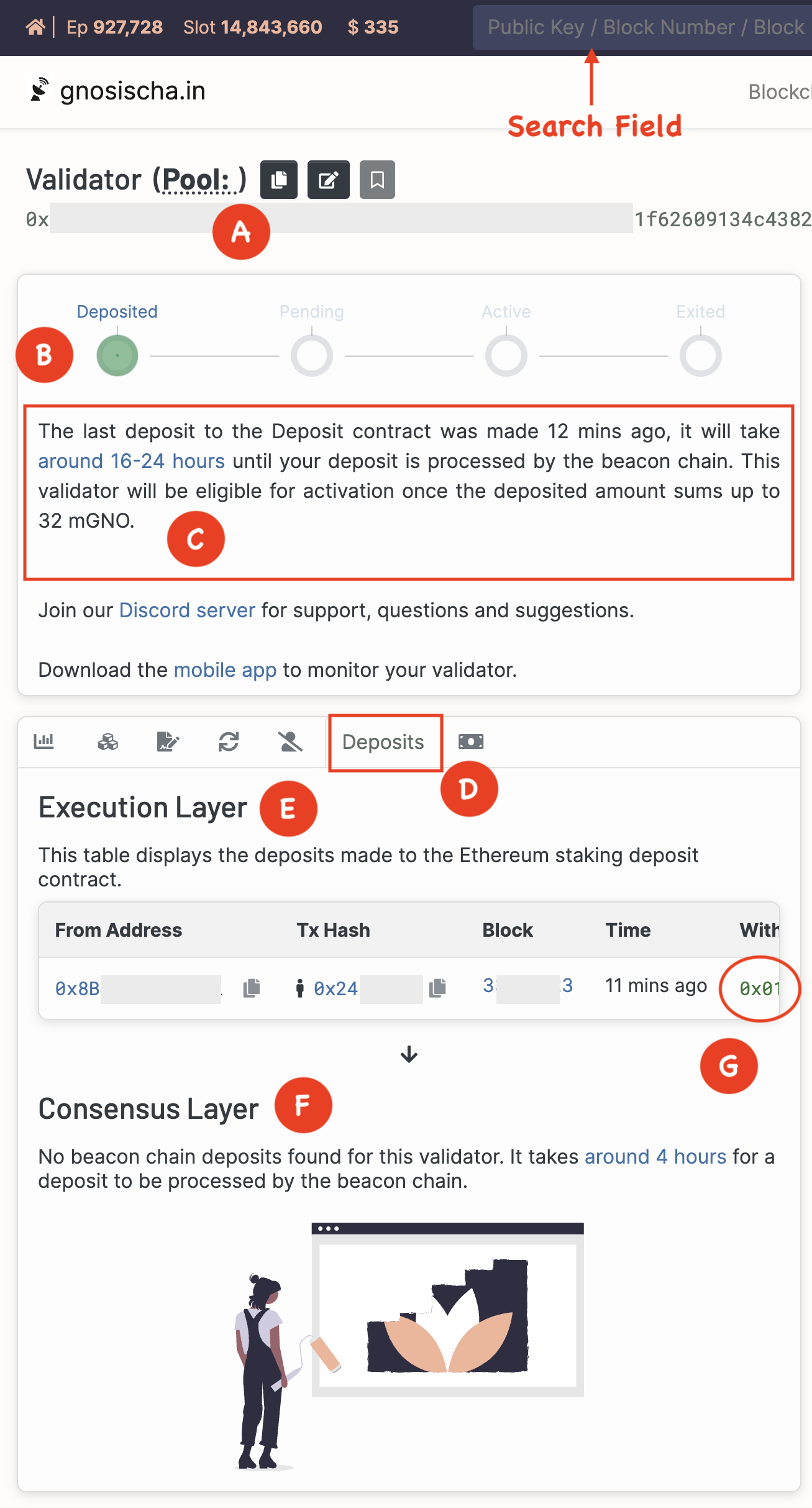The height and width of the screenshot is (1508, 812).
Task: Copy the validator public key
Action: (x=279, y=180)
